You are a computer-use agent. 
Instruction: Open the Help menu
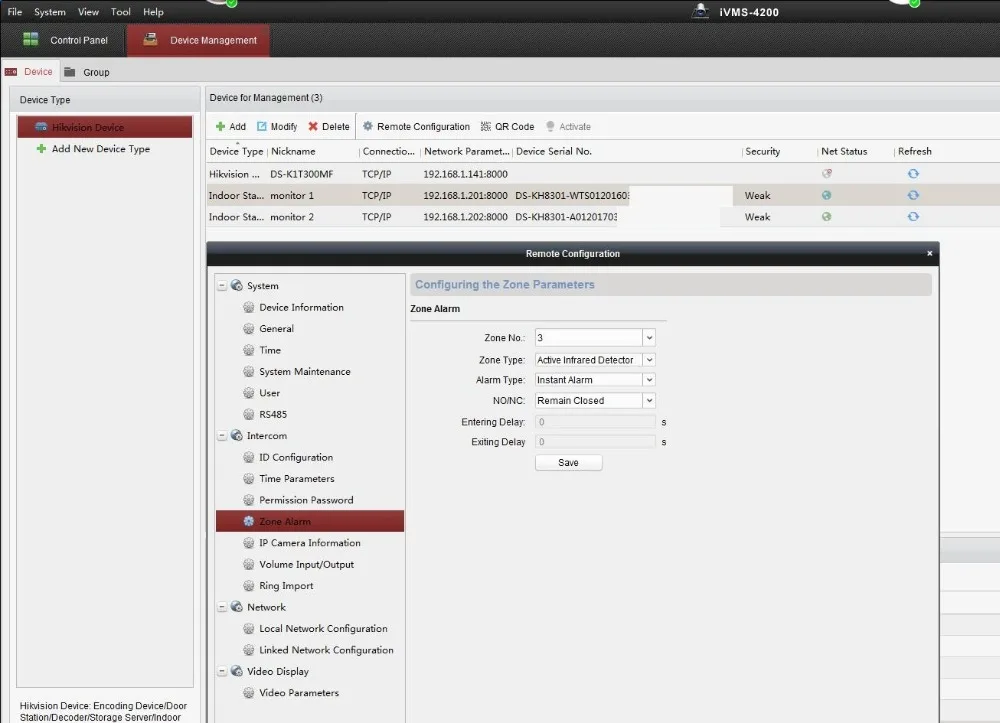coord(153,11)
